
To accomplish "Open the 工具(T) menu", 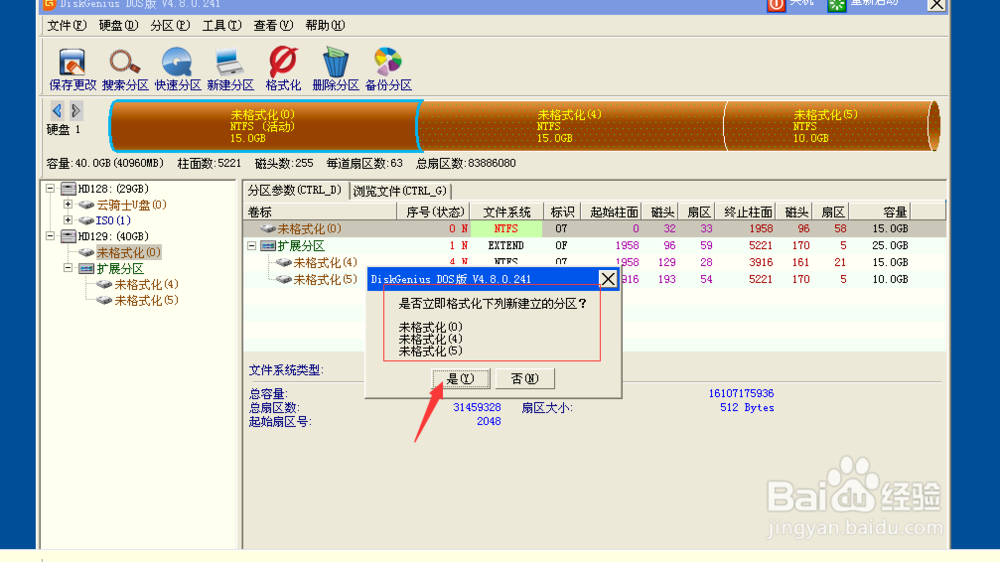I will tap(221, 26).
